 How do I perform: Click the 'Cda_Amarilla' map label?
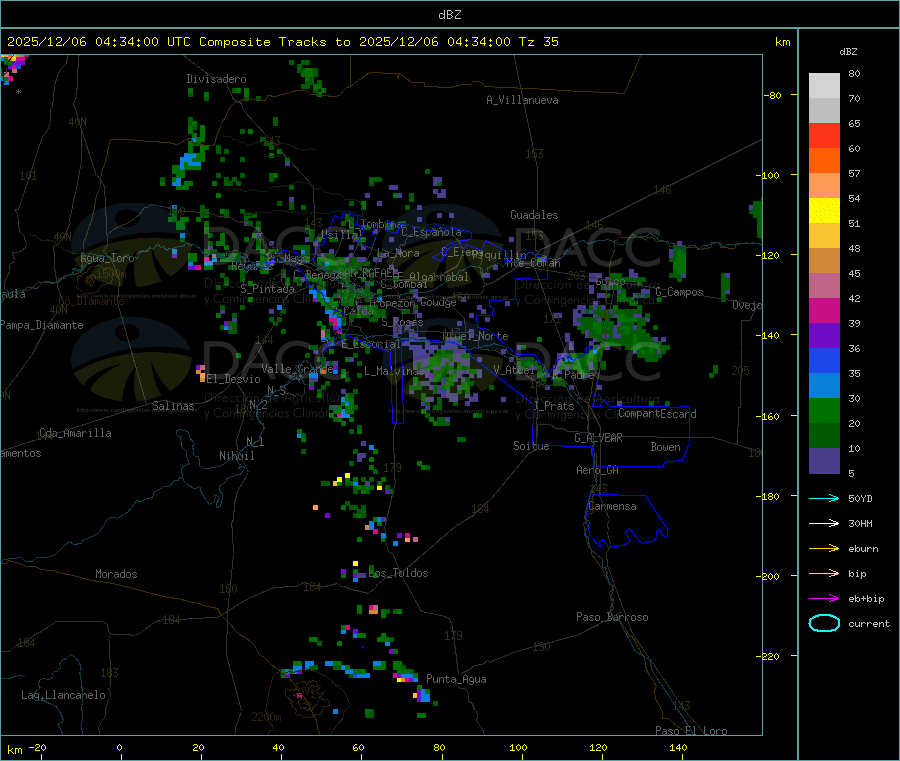tap(75, 433)
